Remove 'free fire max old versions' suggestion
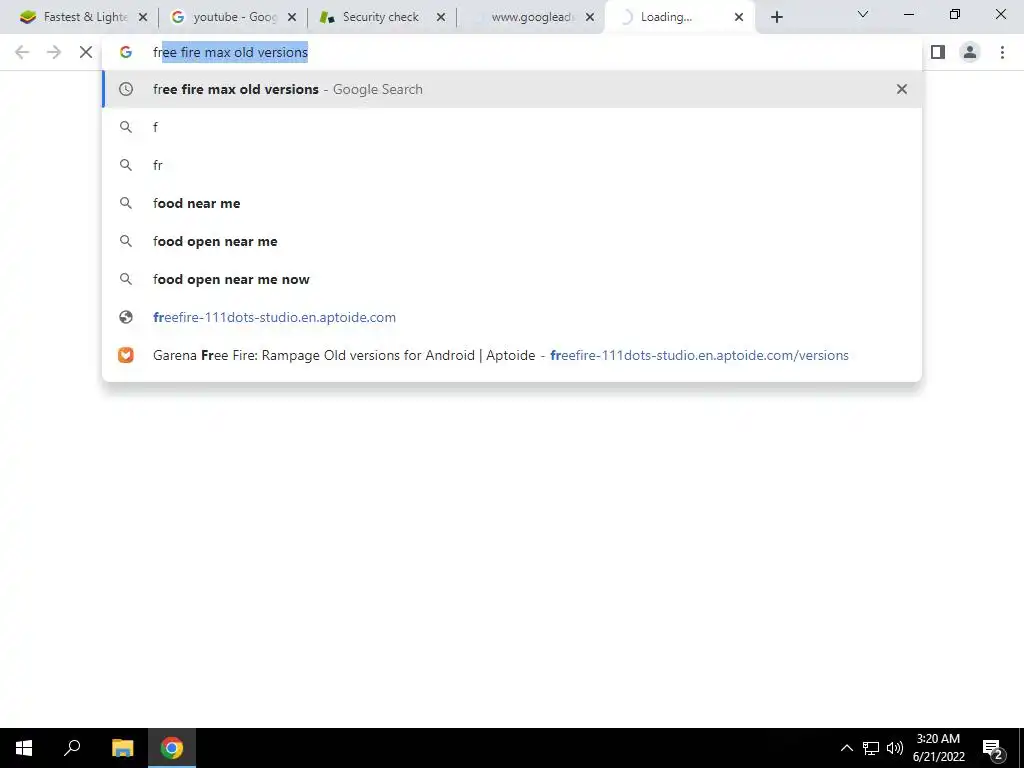This screenshot has height=768, width=1024. tap(902, 89)
